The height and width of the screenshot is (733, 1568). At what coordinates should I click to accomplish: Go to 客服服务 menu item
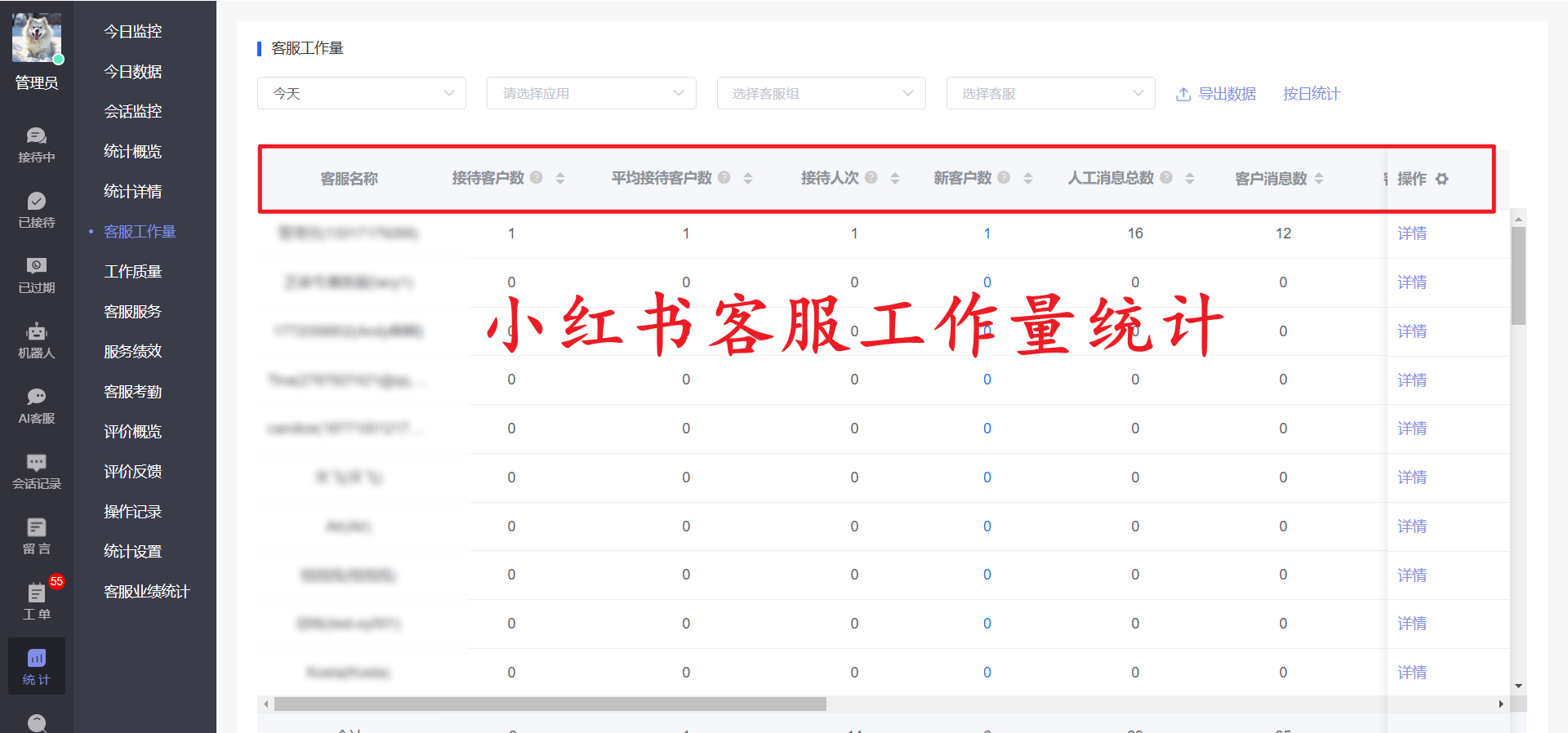pos(133,312)
